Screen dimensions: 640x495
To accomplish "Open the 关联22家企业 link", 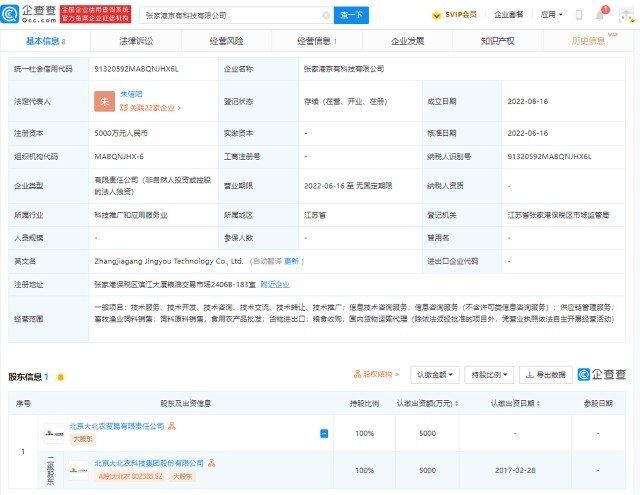I will pos(151,108).
